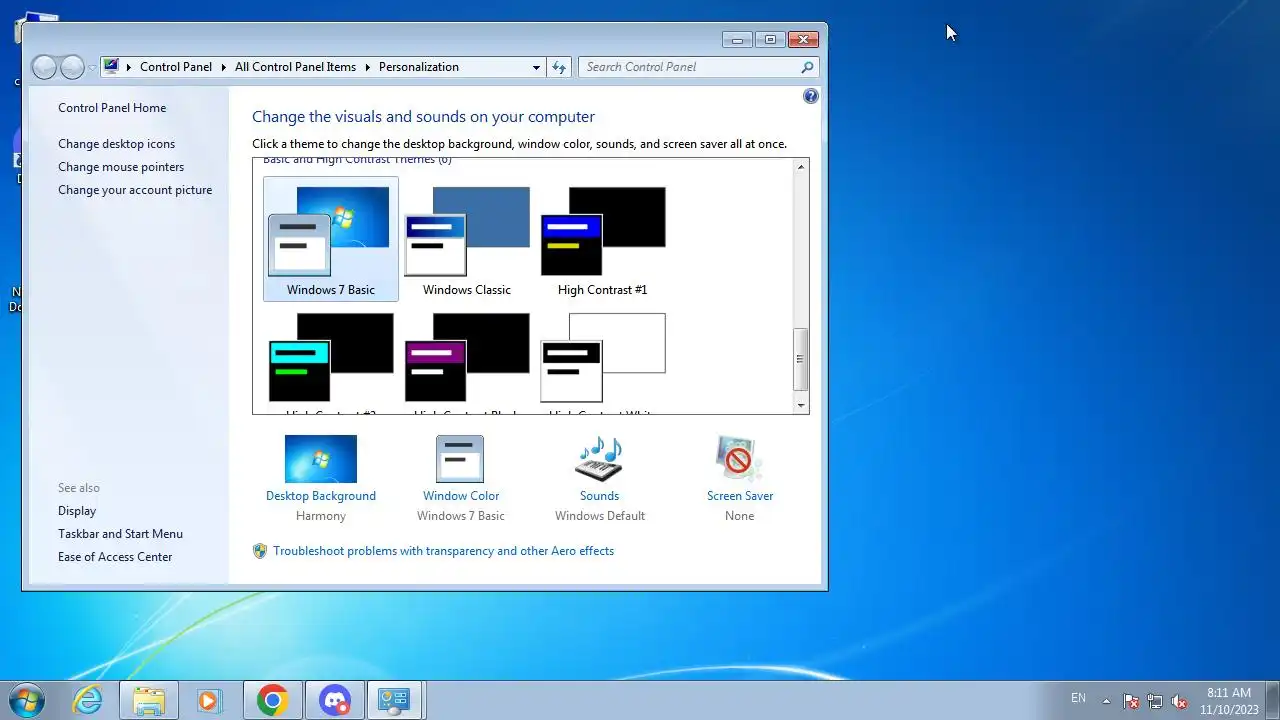Click the search magnifier icon

(807, 67)
